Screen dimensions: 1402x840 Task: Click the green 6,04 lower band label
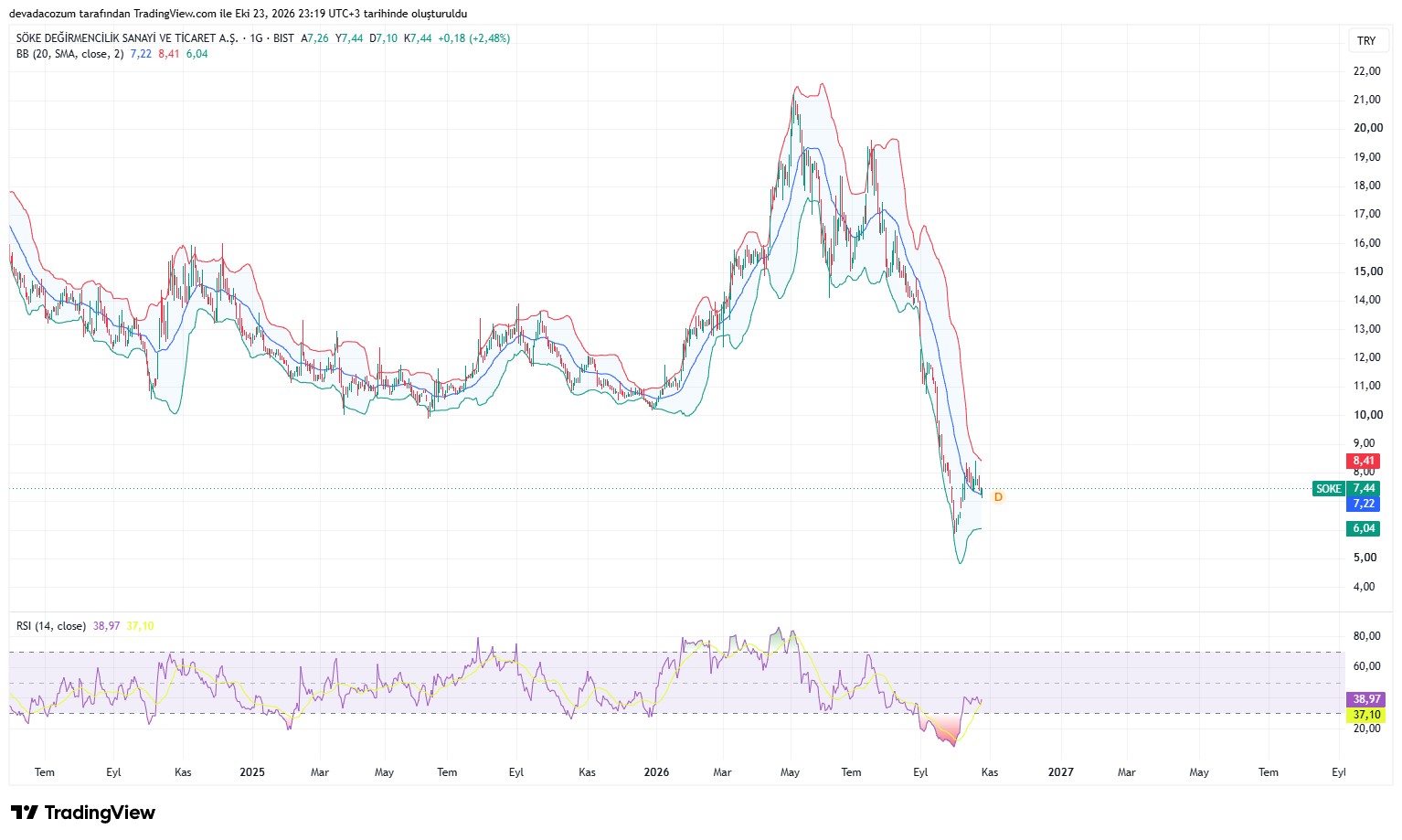[1364, 528]
